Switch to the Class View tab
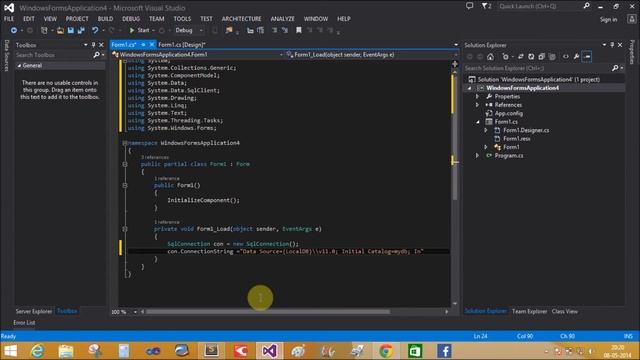Screen dimensions: 640x360 (564, 311)
